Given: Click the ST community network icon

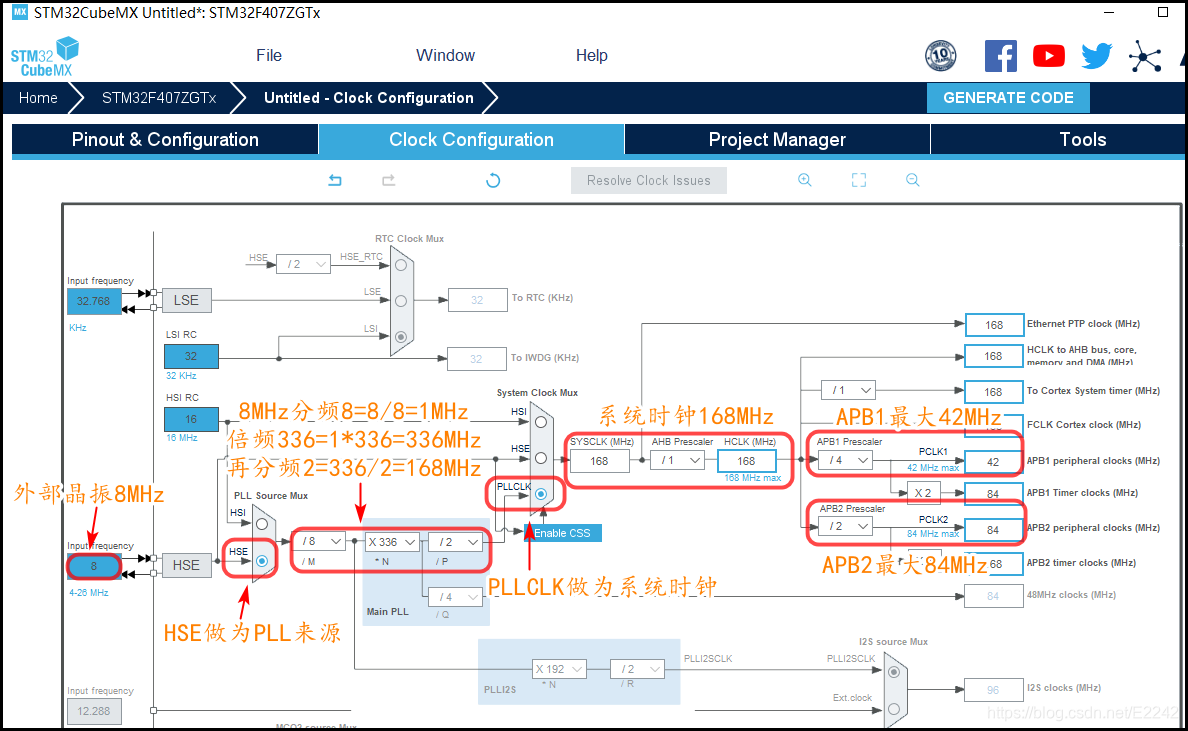Looking at the screenshot, I should [1145, 57].
